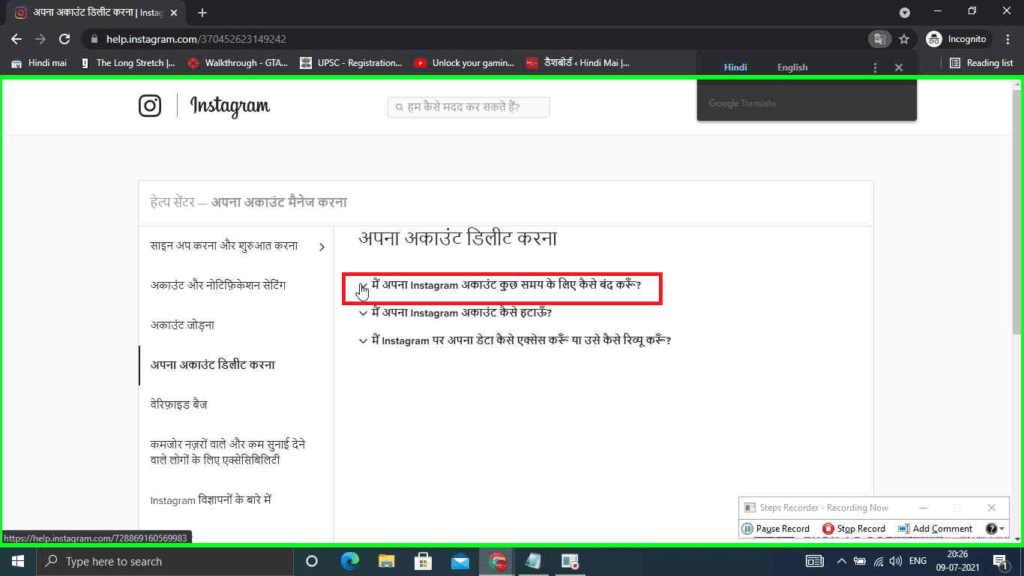1024x576 pixels.
Task: Expand मैं अपना Instagram अकाउंट कैसे हटाऊँ
Action: pyautogui.click(x=455, y=313)
